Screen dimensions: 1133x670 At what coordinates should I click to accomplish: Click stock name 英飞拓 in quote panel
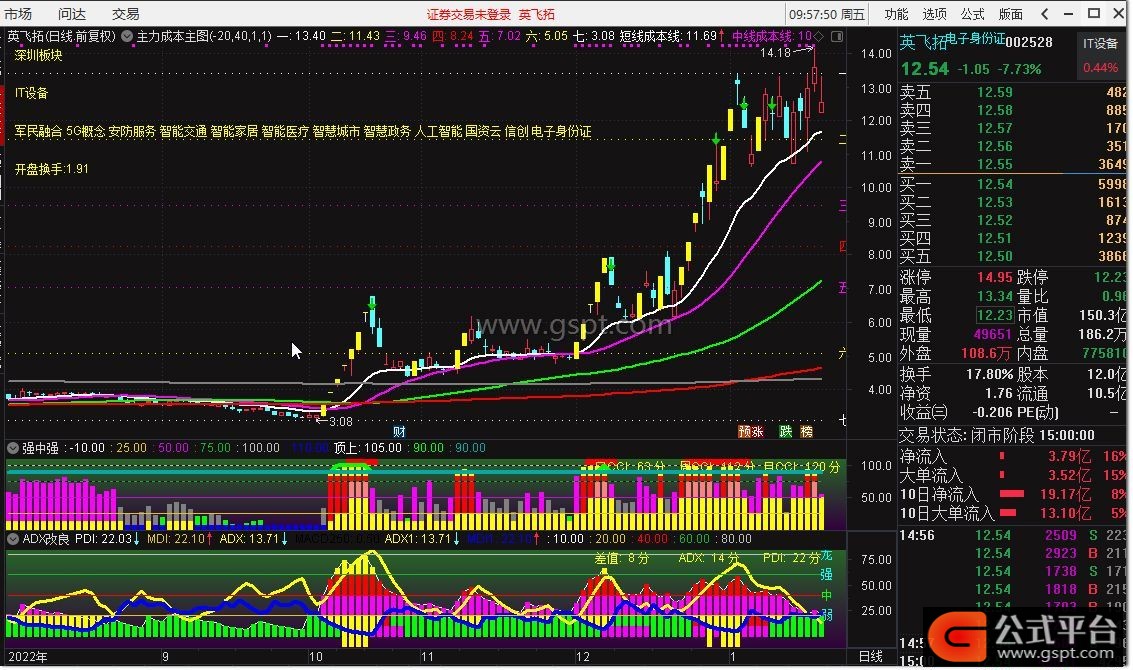(923, 43)
